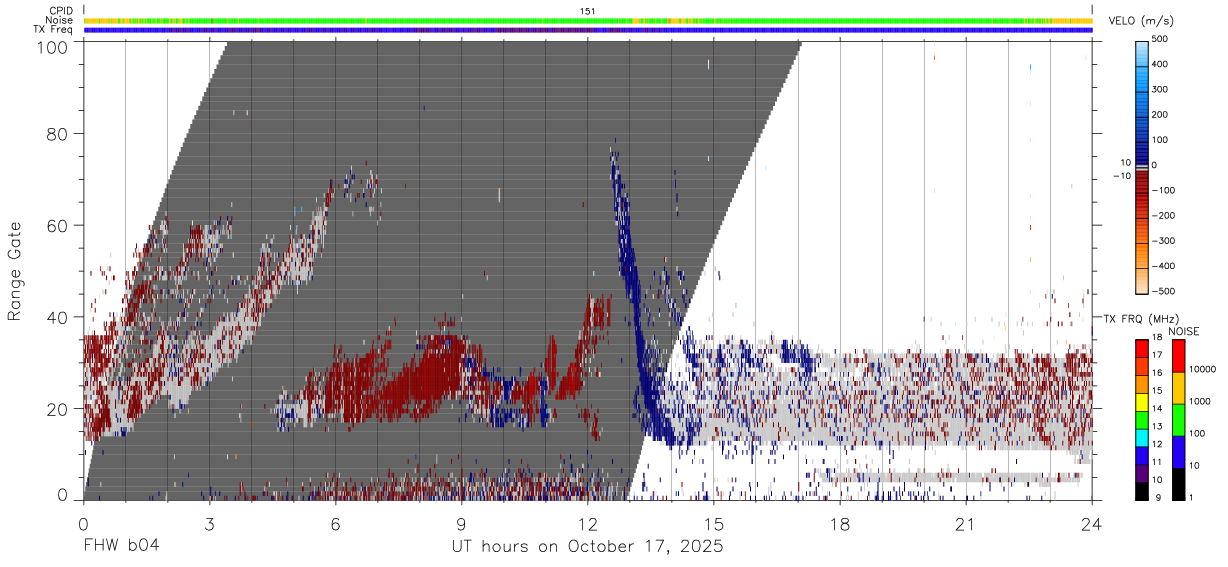Click UT hour tick label 3
This screenshot has height=567, width=1228.
point(209,523)
